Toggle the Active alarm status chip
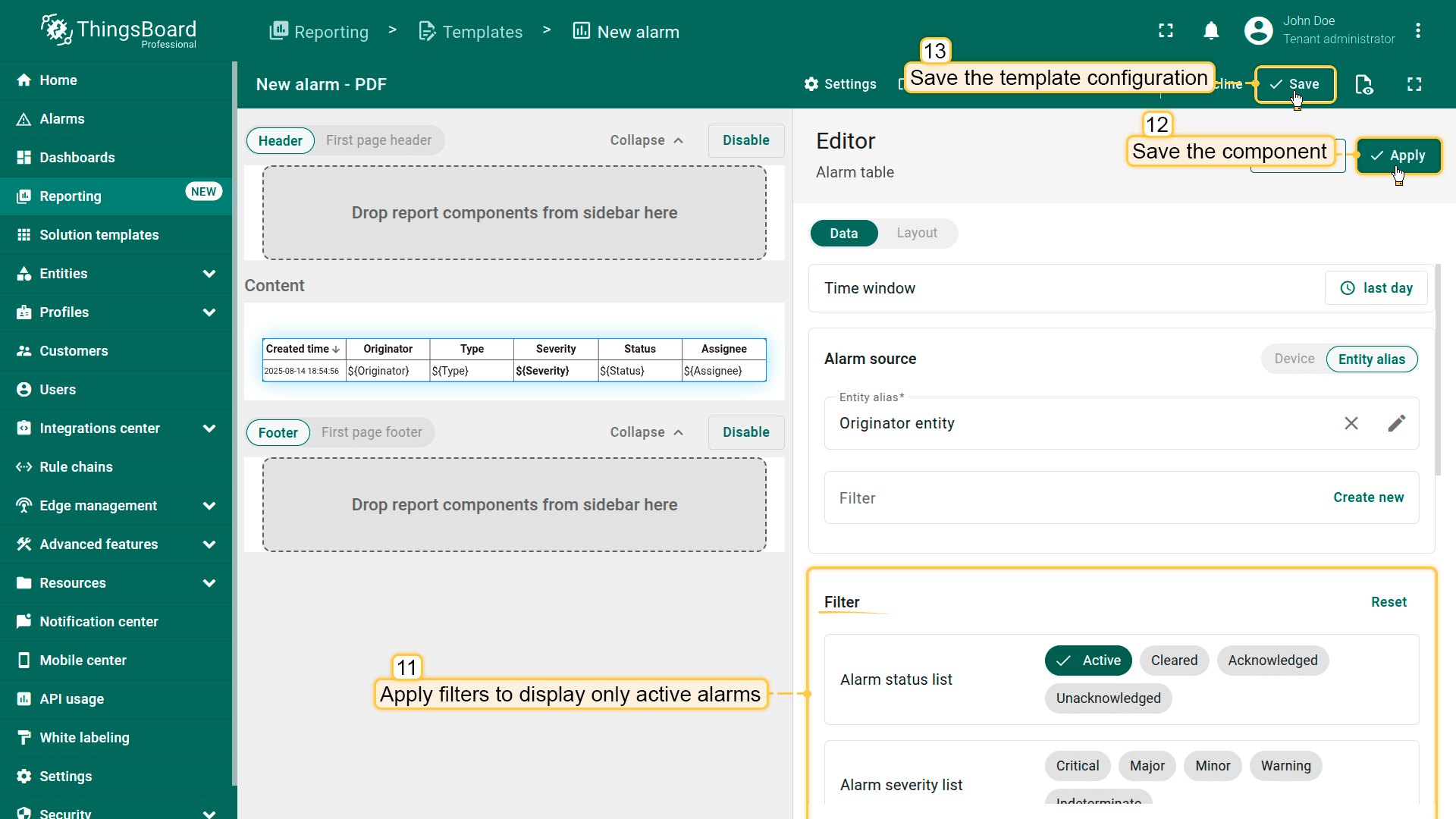Viewport: 1456px width, 819px height. [x=1087, y=661]
